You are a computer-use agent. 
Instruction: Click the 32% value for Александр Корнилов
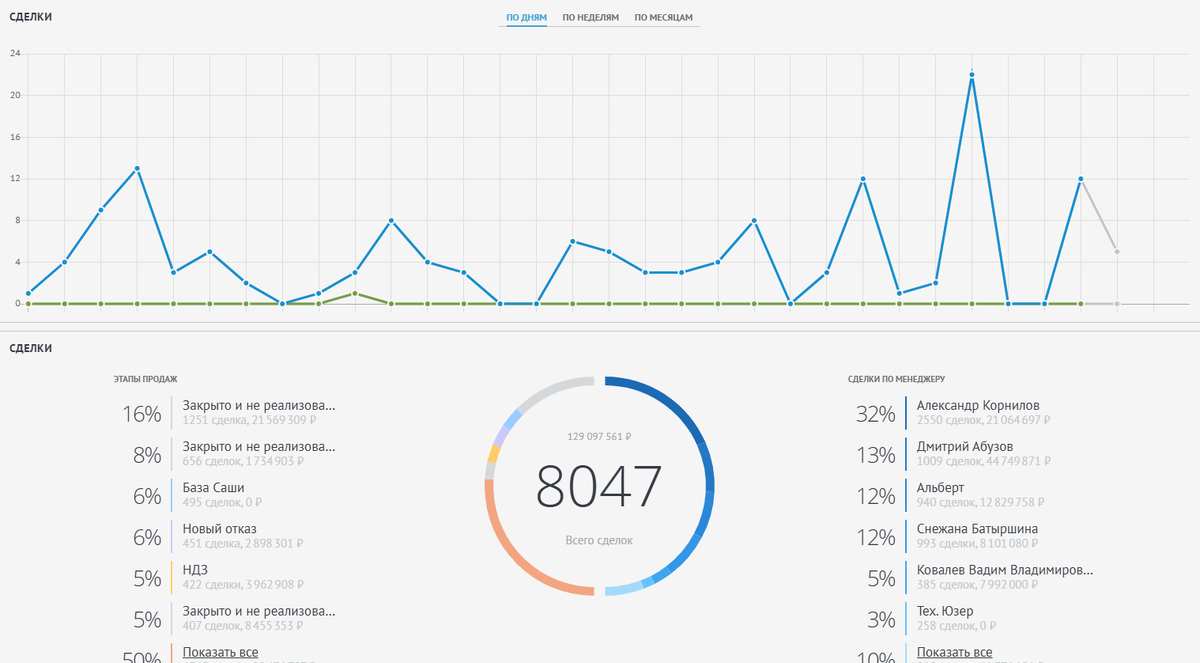point(875,414)
